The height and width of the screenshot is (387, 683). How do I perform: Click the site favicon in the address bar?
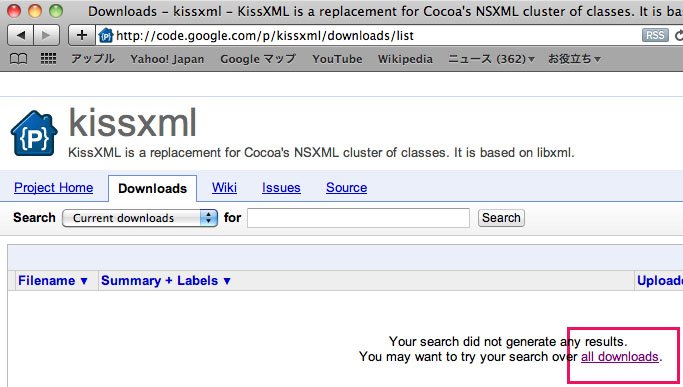pyautogui.click(x=106, y=36)
